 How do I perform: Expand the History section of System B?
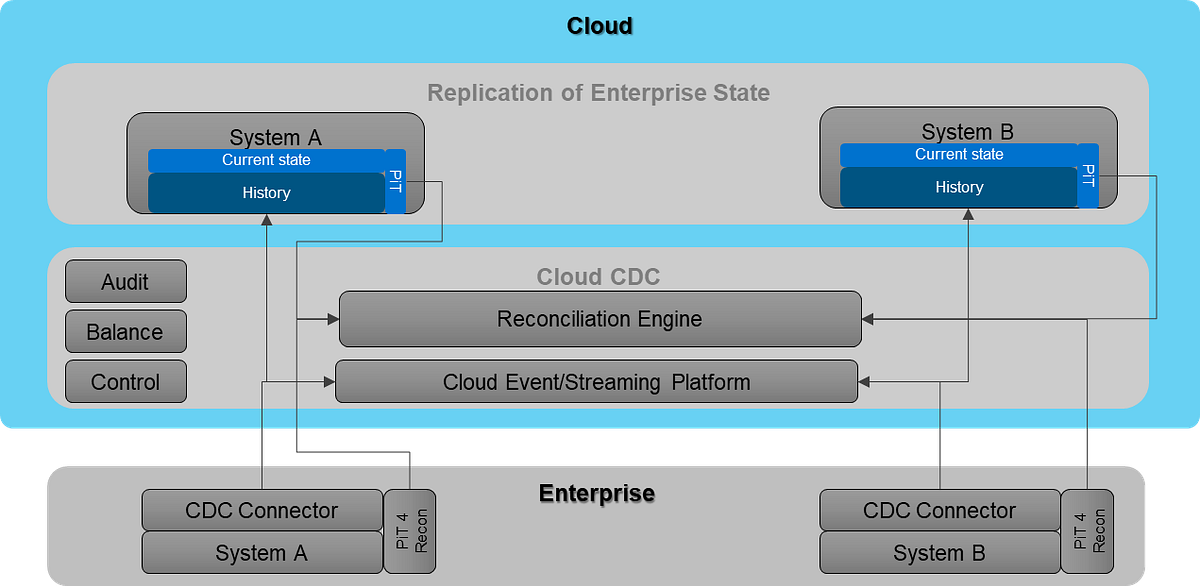pyautogui.click(x=960, y=187)
